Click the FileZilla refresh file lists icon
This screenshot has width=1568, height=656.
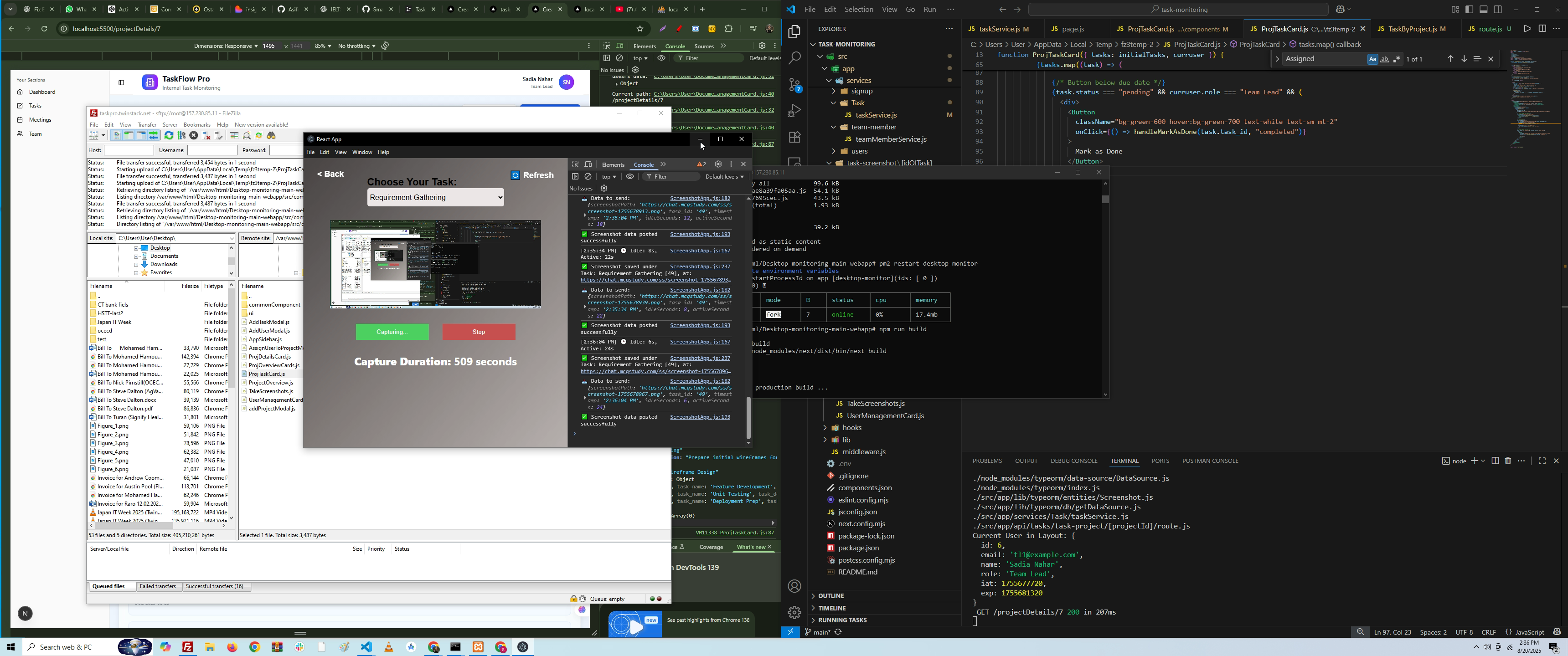[169, 136]
